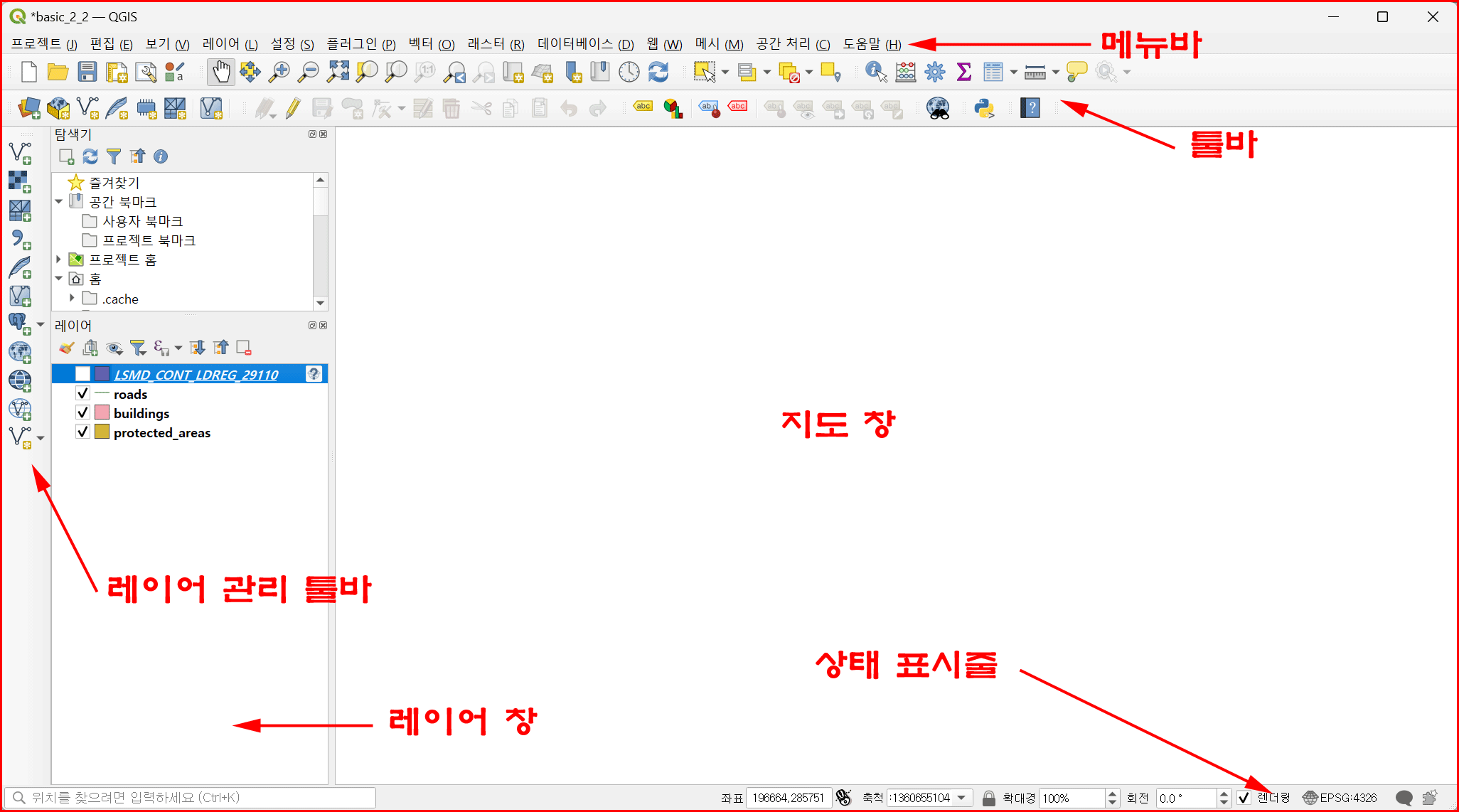The image size is (1459, 812).
Task: Click Toggle Editing pencil icon
Action: coord(293,108)
